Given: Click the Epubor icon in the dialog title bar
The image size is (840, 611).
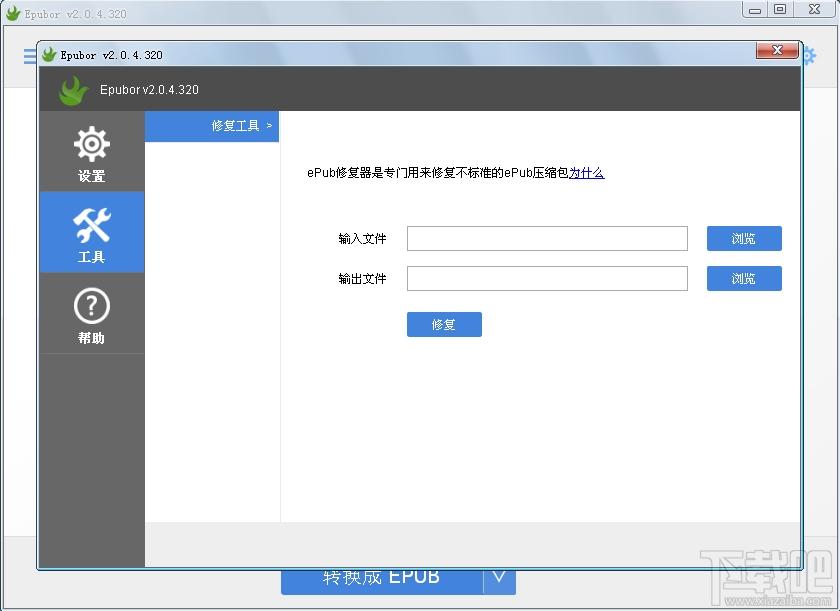Looking at the screenshot, I should (49, 54).
